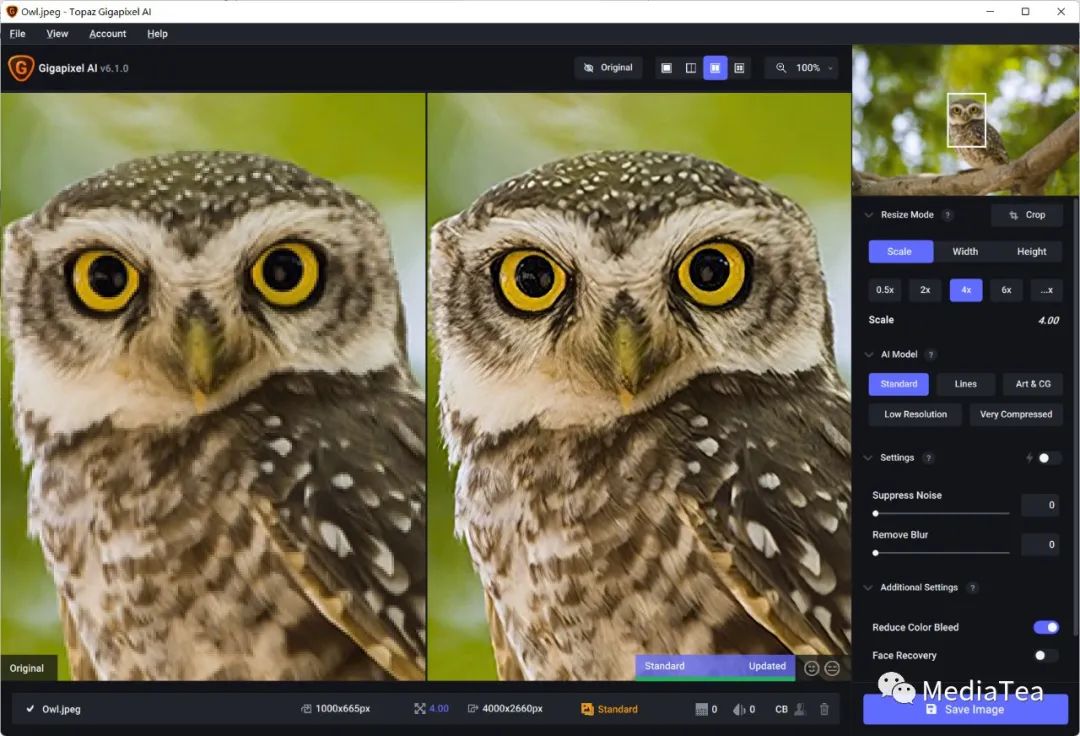The width and height of the screenshot is (1080, 736).
Task: Collapse the Resize Mode section
Action: (869, 215)
